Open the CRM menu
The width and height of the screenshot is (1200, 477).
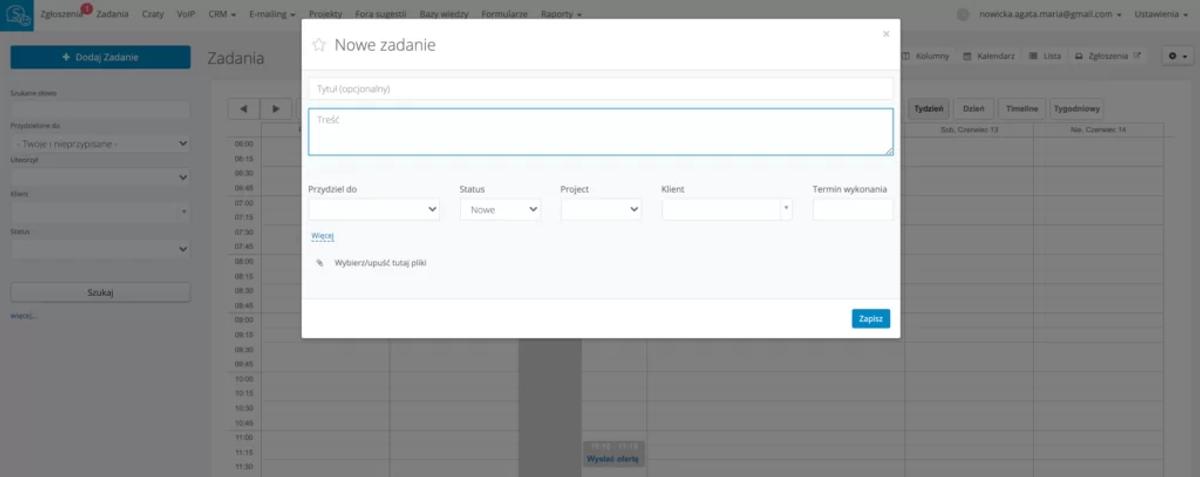click(222, 15)
